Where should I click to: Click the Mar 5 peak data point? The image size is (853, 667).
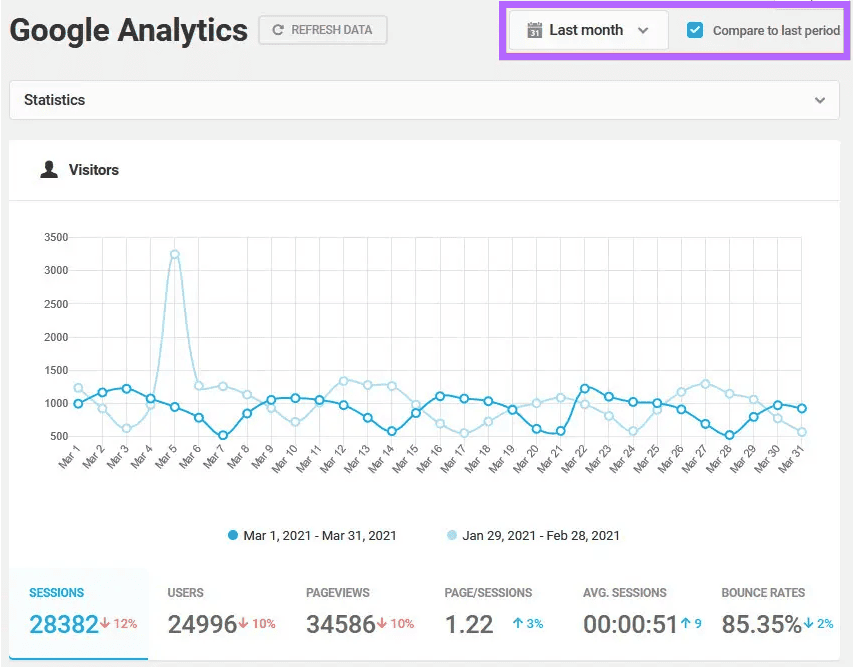tap(175, 254)
